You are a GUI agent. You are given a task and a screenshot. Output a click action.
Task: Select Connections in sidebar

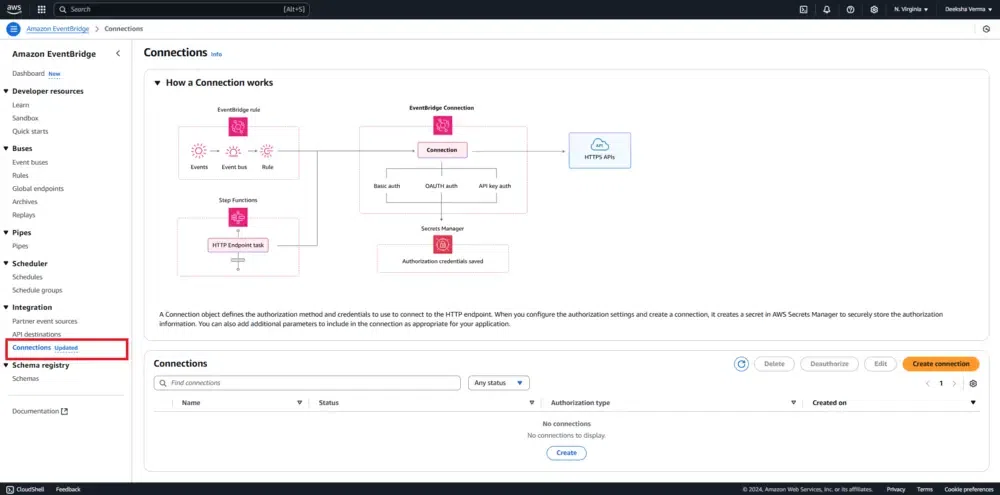coord(31,348)
